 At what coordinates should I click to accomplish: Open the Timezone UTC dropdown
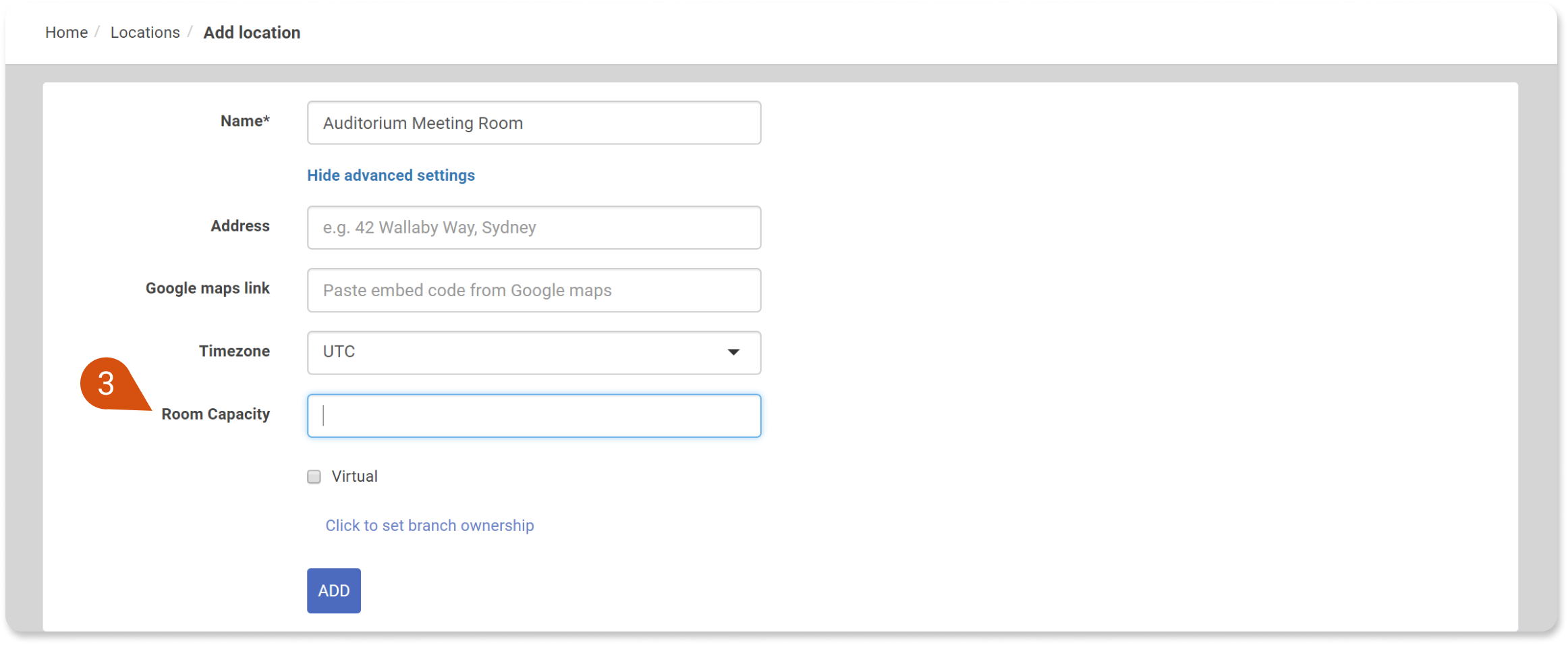534,352
